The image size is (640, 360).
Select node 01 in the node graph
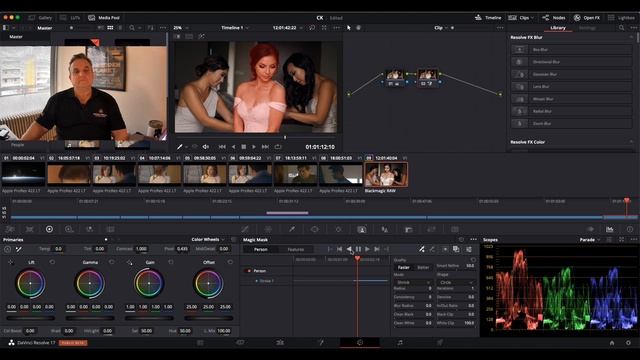tap(394, 78)
